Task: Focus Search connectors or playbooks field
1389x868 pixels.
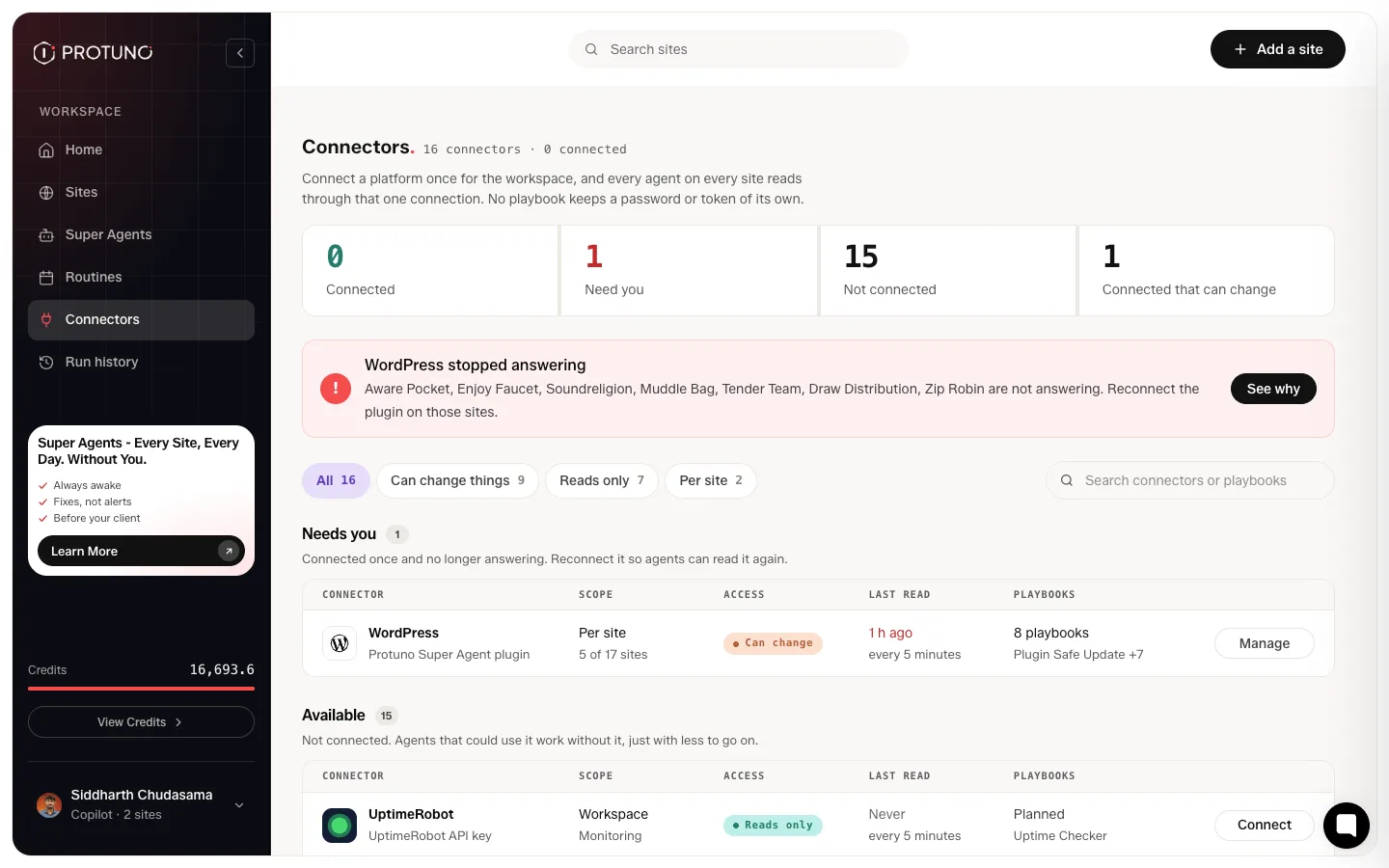Action: [x=1190, y=480]
